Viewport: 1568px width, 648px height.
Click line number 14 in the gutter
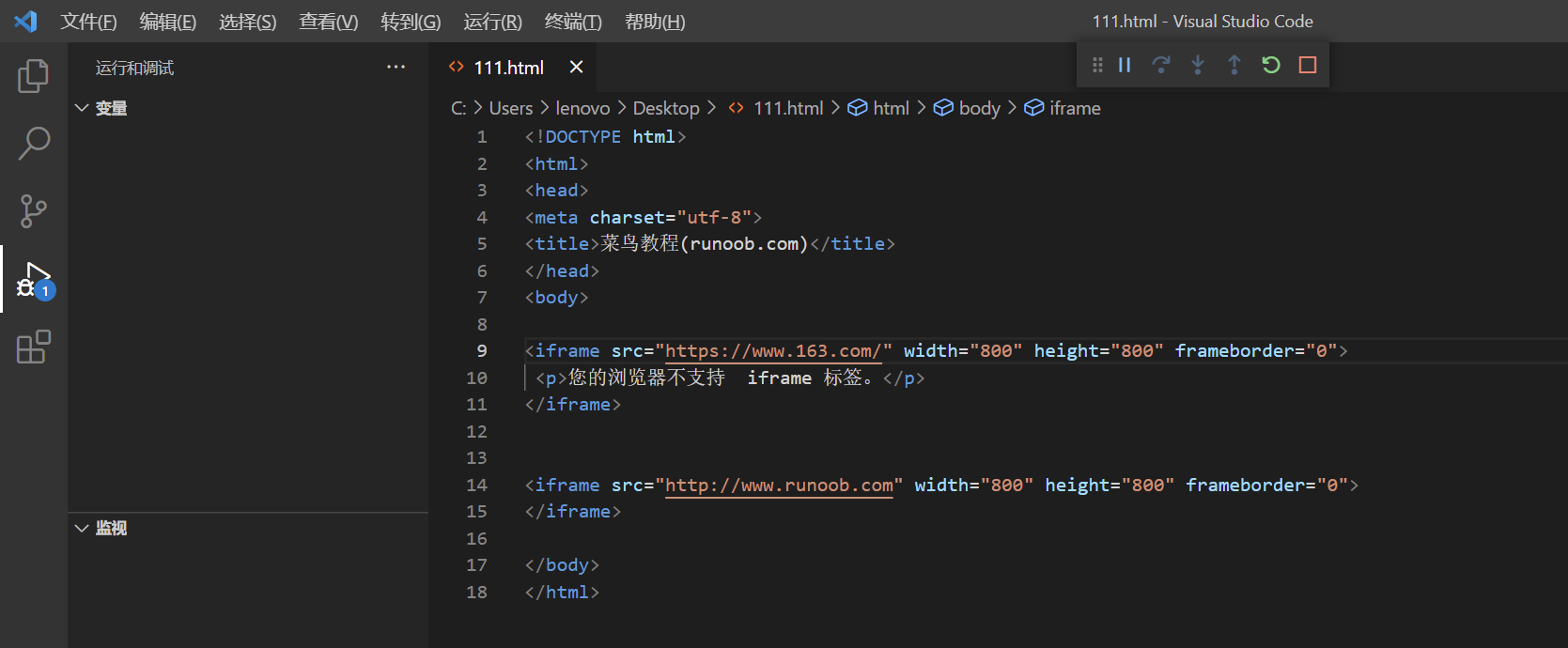pos(477,486)
